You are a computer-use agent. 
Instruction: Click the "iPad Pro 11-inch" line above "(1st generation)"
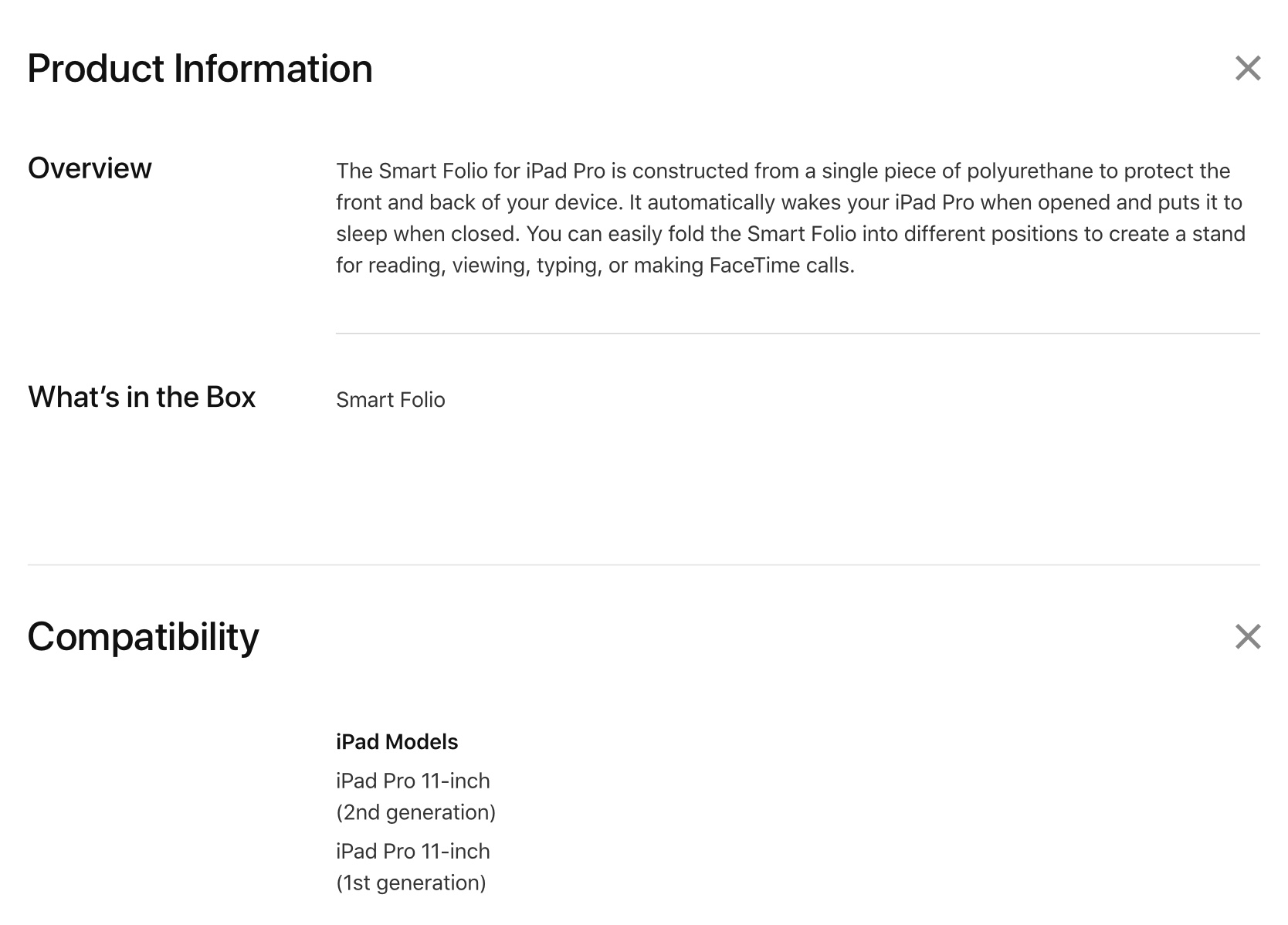point(412,852)
